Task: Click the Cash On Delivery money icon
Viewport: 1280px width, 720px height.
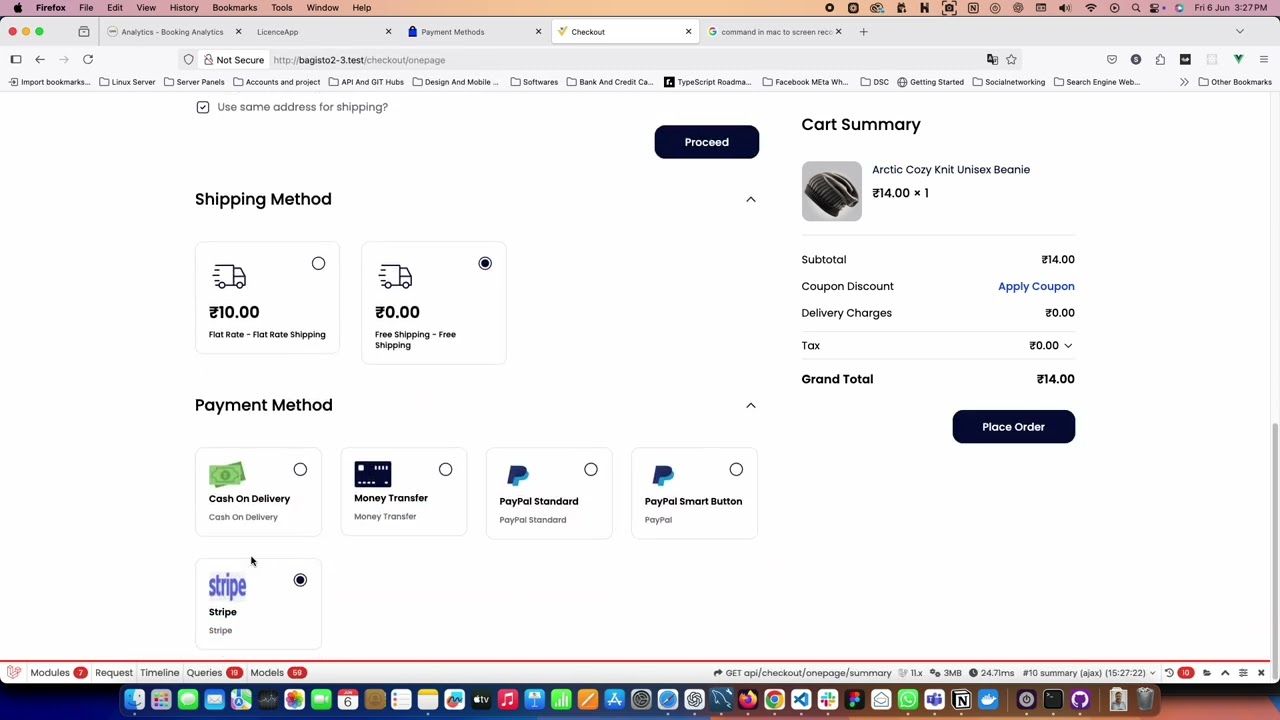Action: (x=227, y=474)
